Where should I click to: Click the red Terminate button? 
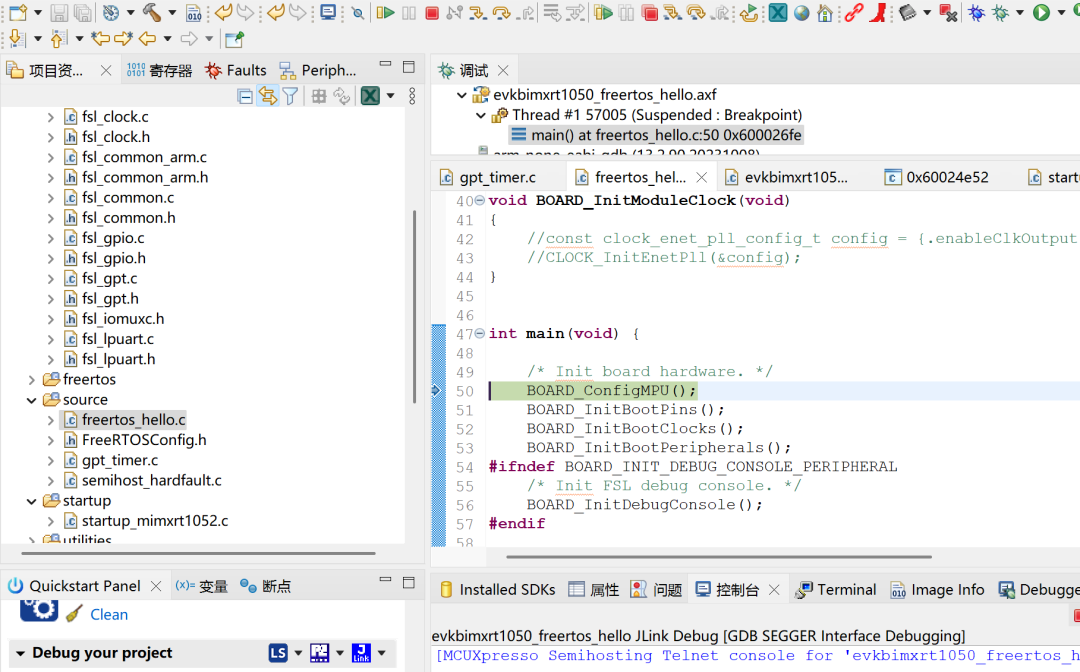(432, 13)
